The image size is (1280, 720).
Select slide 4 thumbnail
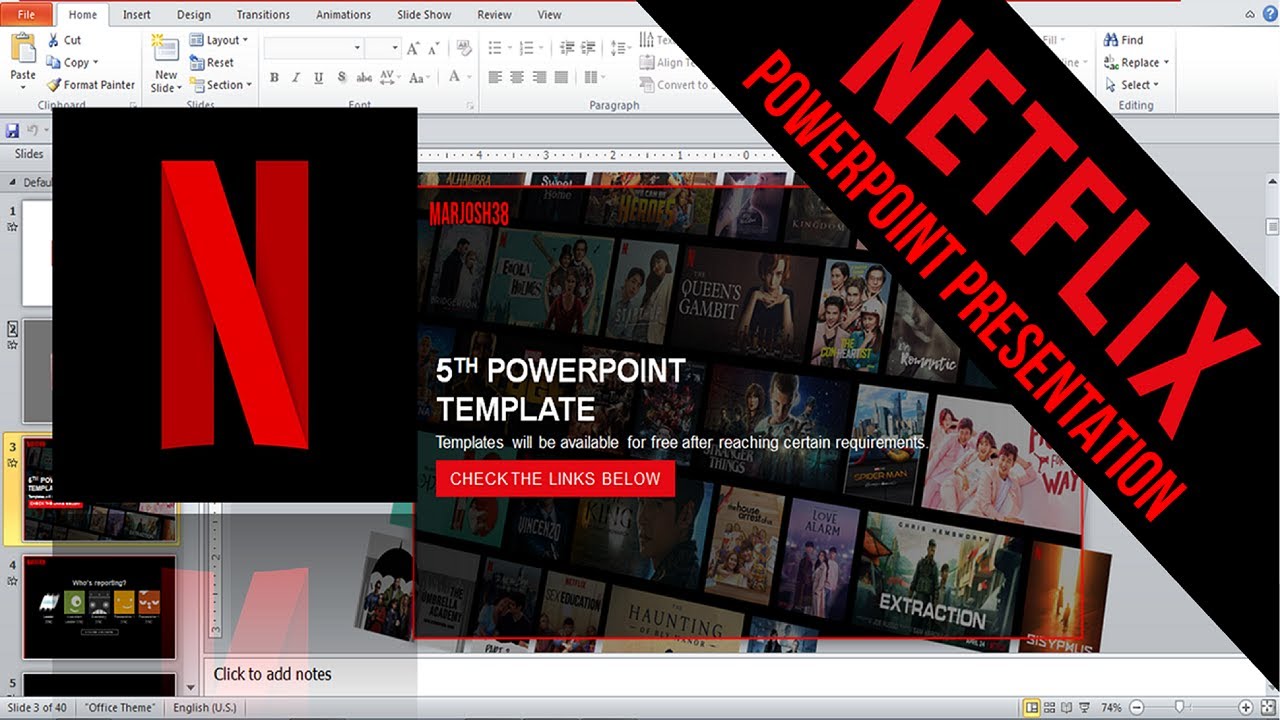point(99,607)
